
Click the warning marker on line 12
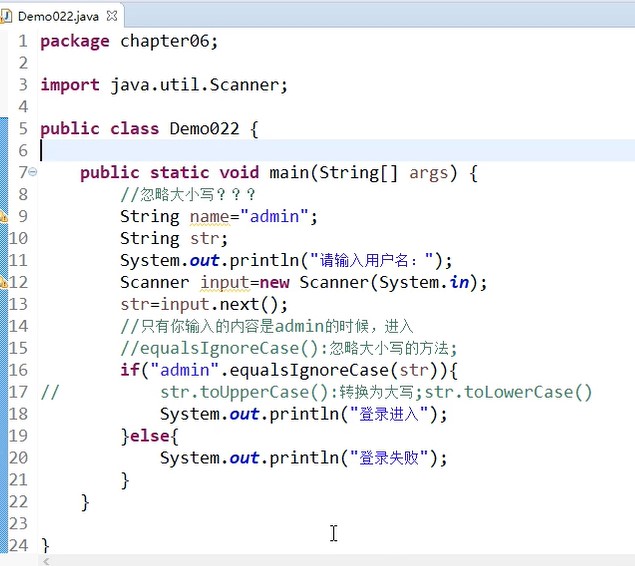pyautogui.click(x=3, y=282)
